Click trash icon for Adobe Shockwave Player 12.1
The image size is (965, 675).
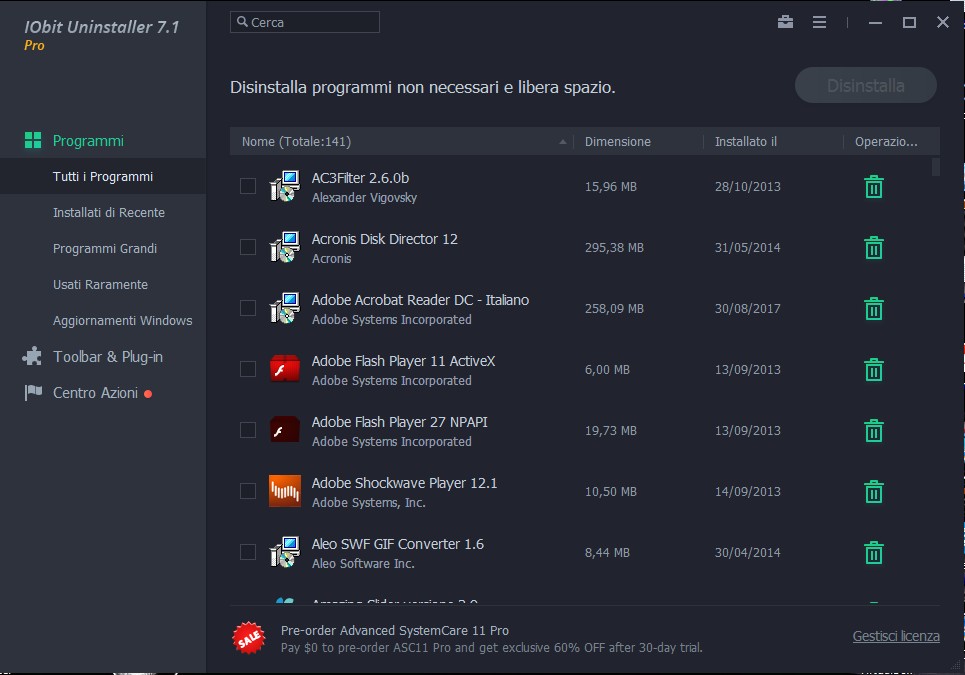coord(874,491)
